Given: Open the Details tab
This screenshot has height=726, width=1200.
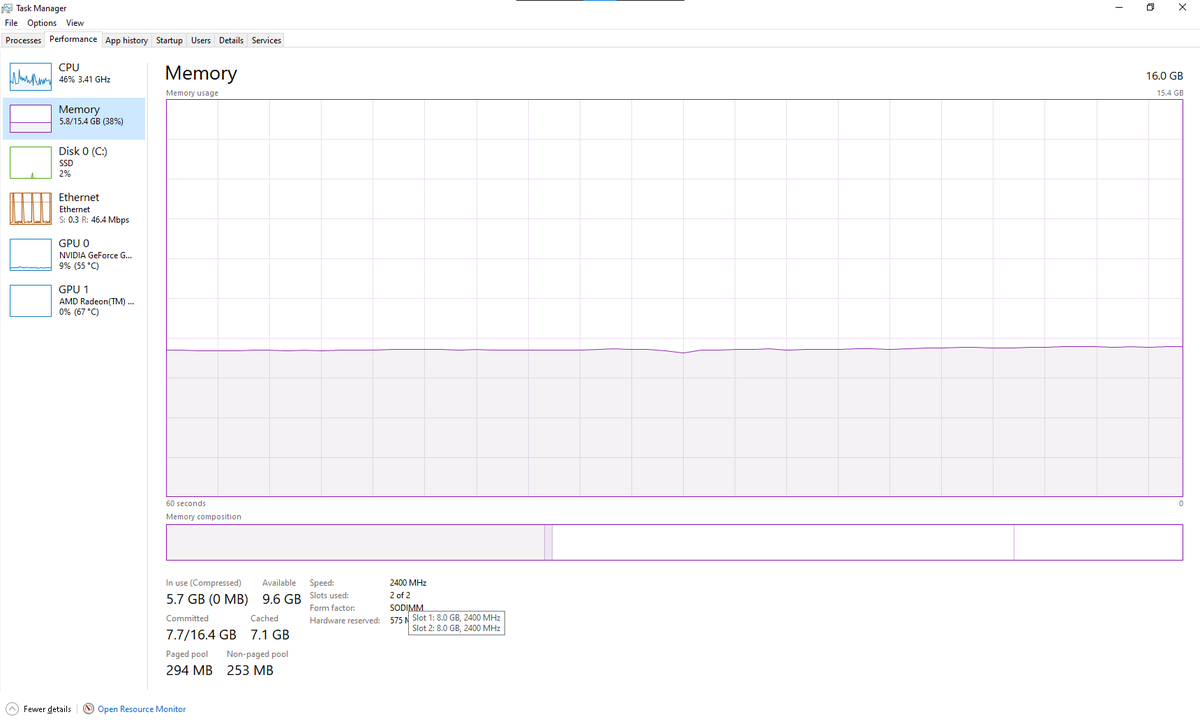Looking at the screenshot, I should pos(231,40).
